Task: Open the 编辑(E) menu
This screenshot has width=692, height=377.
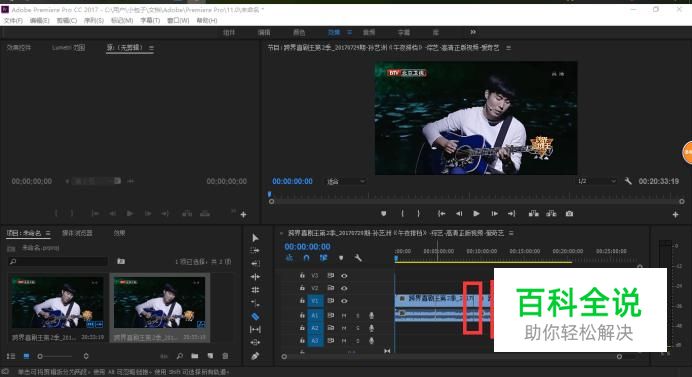Action: pos(40,20)
